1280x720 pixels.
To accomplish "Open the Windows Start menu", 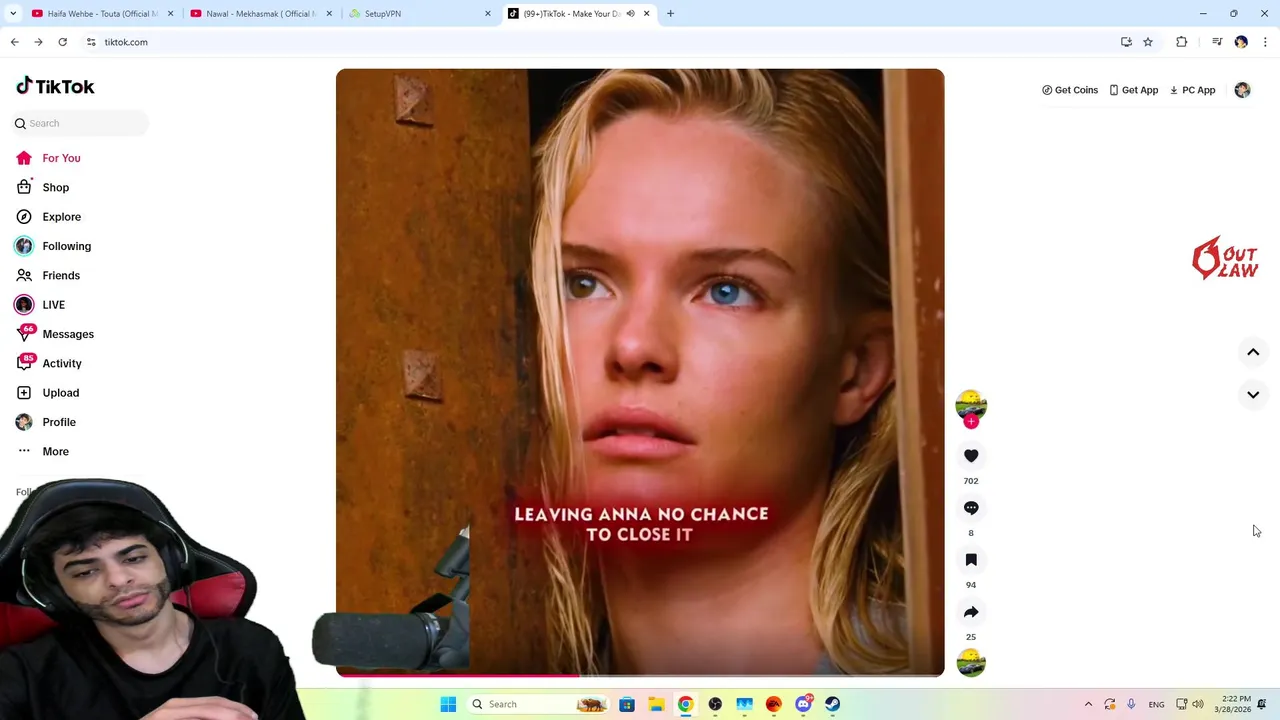I will [448, 704].
